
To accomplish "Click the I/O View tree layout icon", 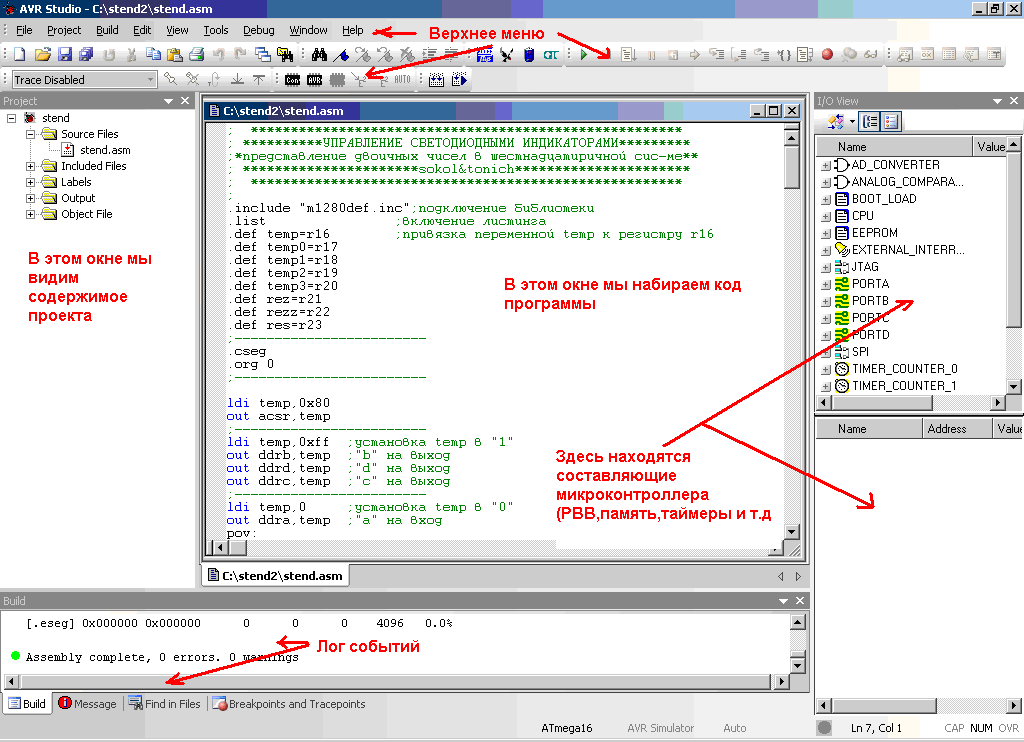I will (x=870, y=121).
